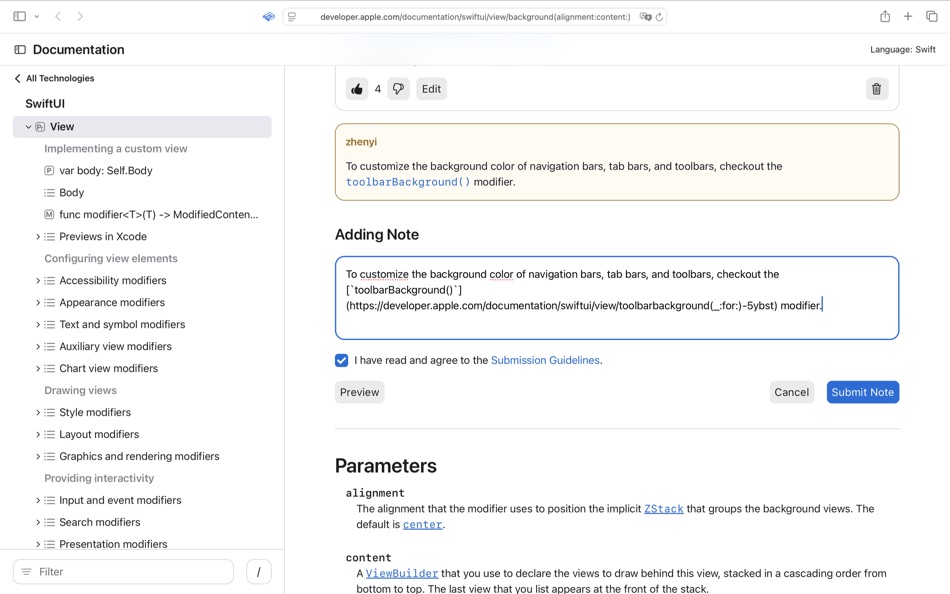Expand Auxiliary view modifiers
This screenshot has width=950, height=594.
click(x=38, y=347)
